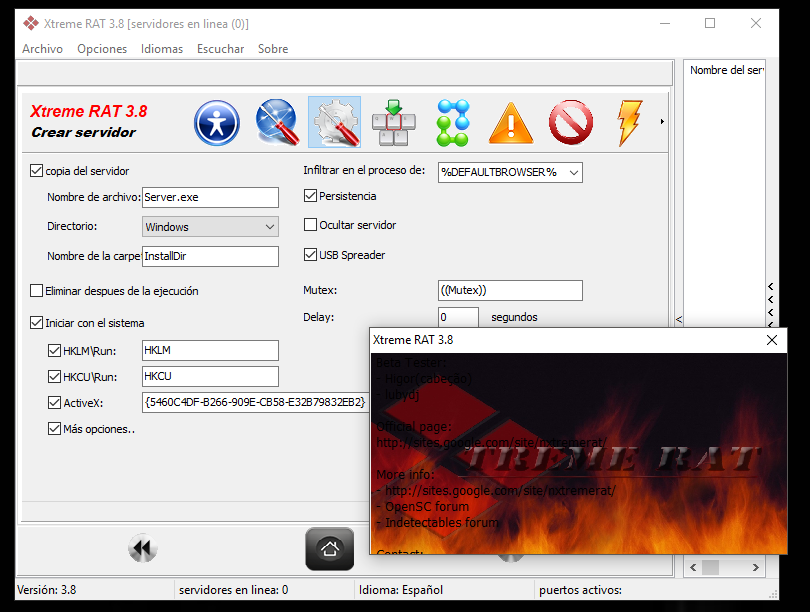
Task: Minimize the Xtreme RAT main window
Action: (665, 23)
